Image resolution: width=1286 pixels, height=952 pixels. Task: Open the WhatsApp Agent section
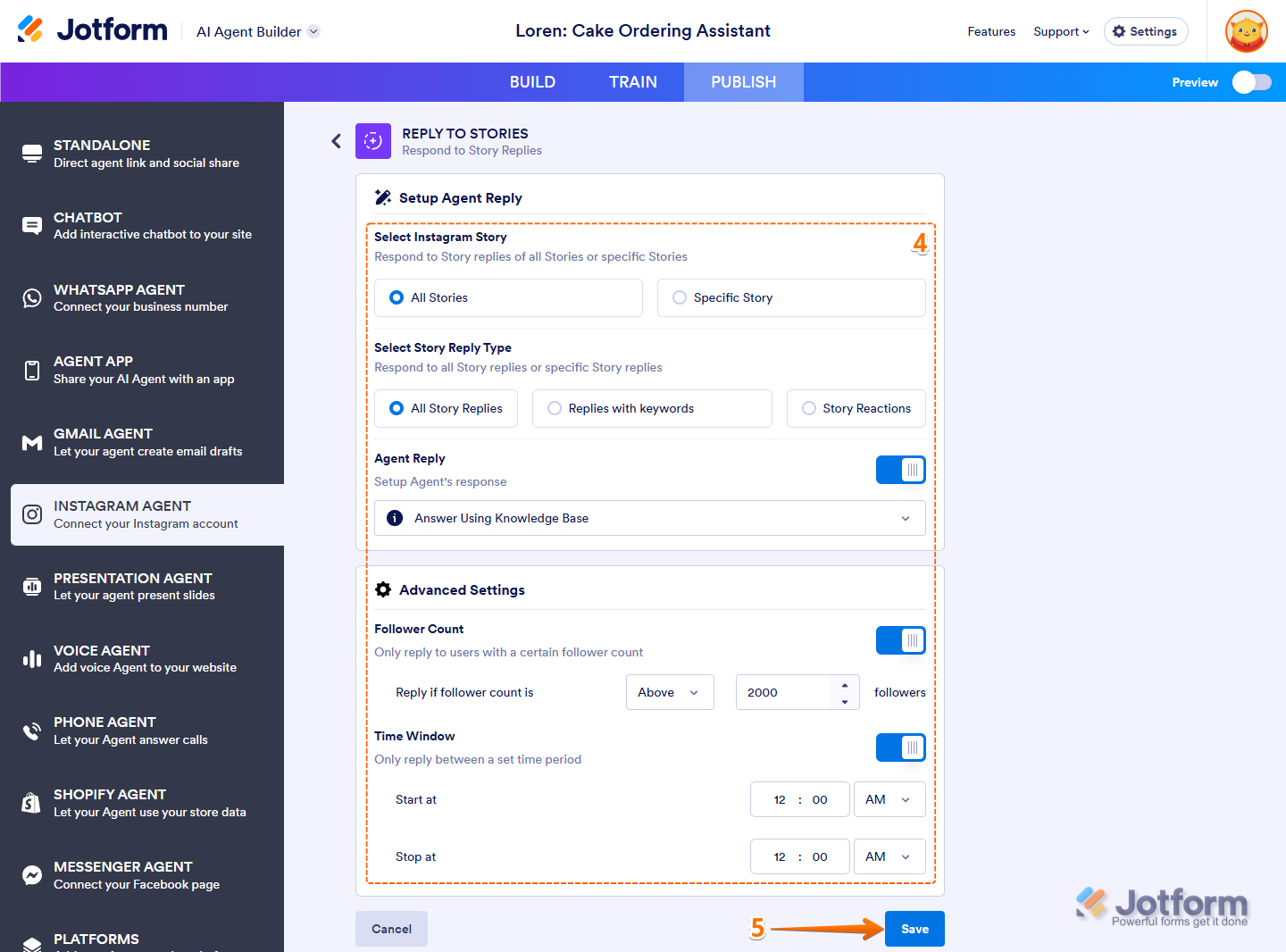click(147, 298)
